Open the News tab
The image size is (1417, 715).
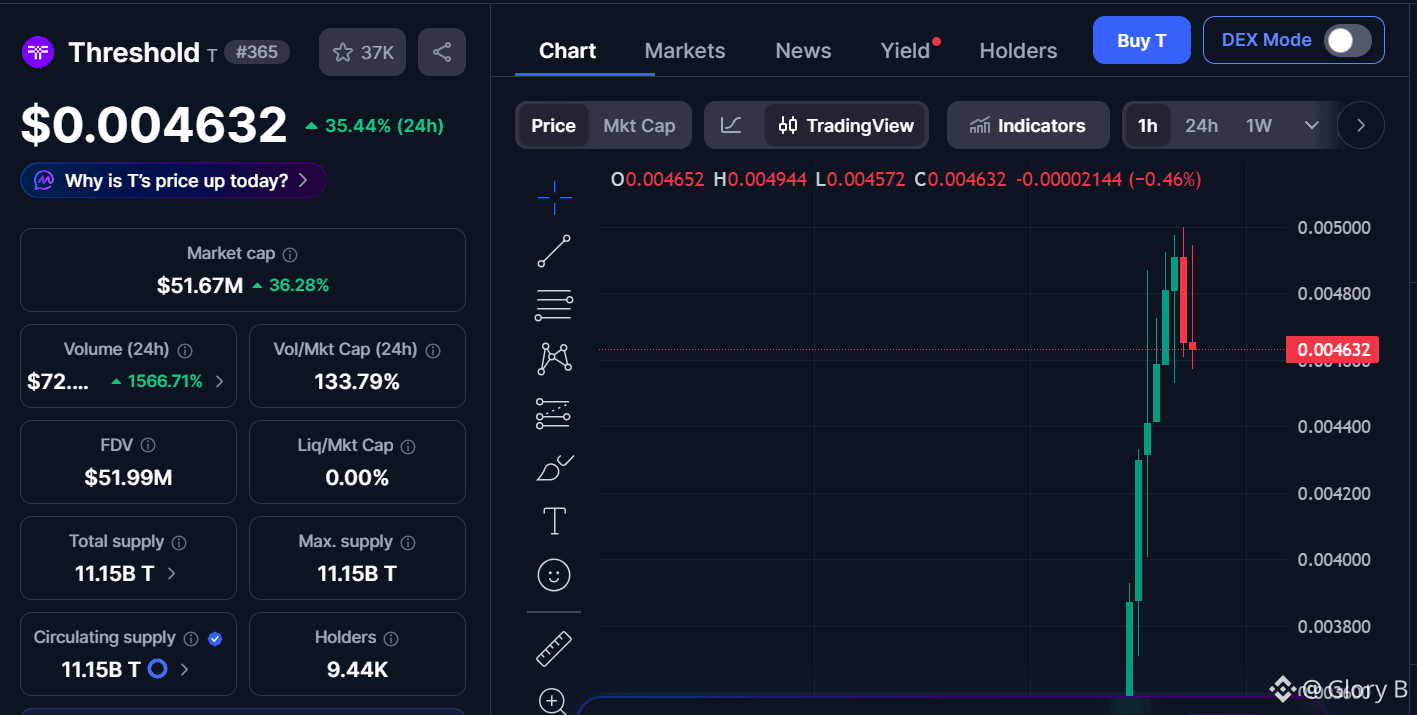(x=803, y=50)
